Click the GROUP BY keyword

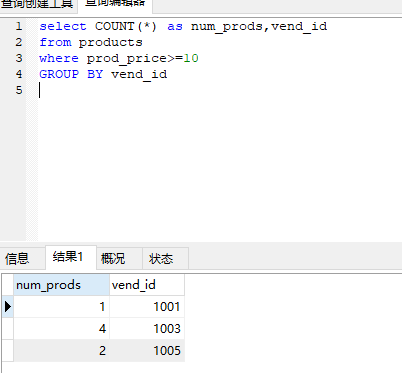click(71, 74)
